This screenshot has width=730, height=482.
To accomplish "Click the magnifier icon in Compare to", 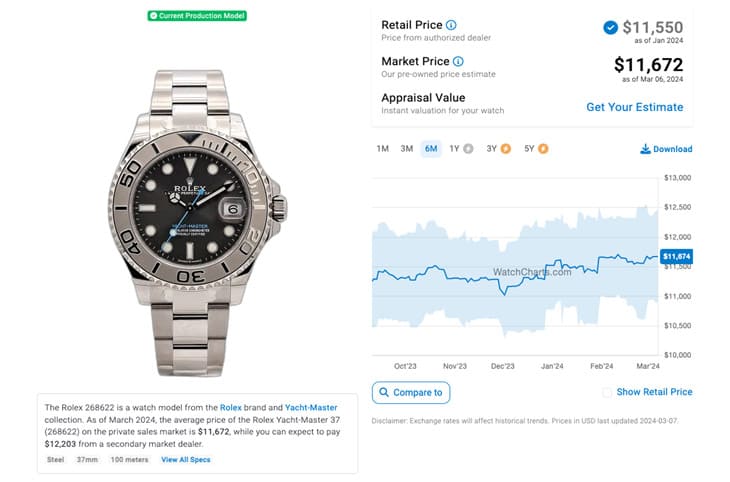I will [x=384, y=392].
